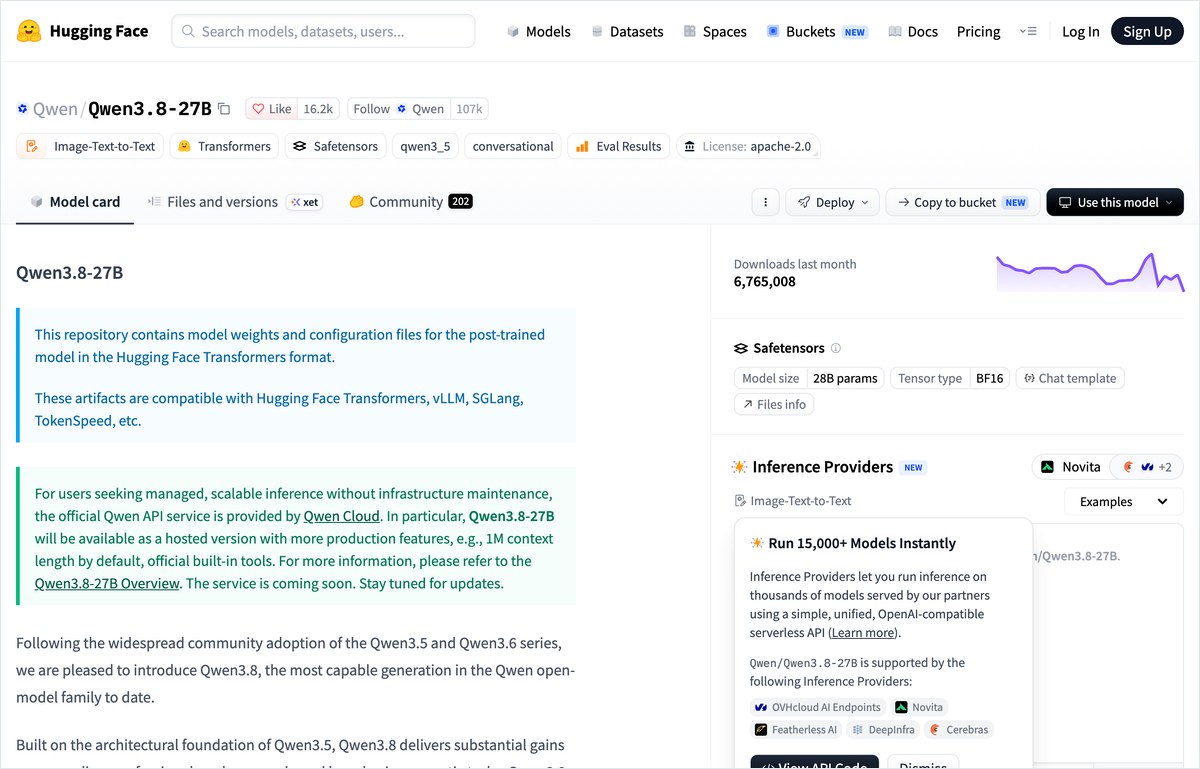
Task: Open the Docs page
Action: pyautogui.click(x=913, y=31)
